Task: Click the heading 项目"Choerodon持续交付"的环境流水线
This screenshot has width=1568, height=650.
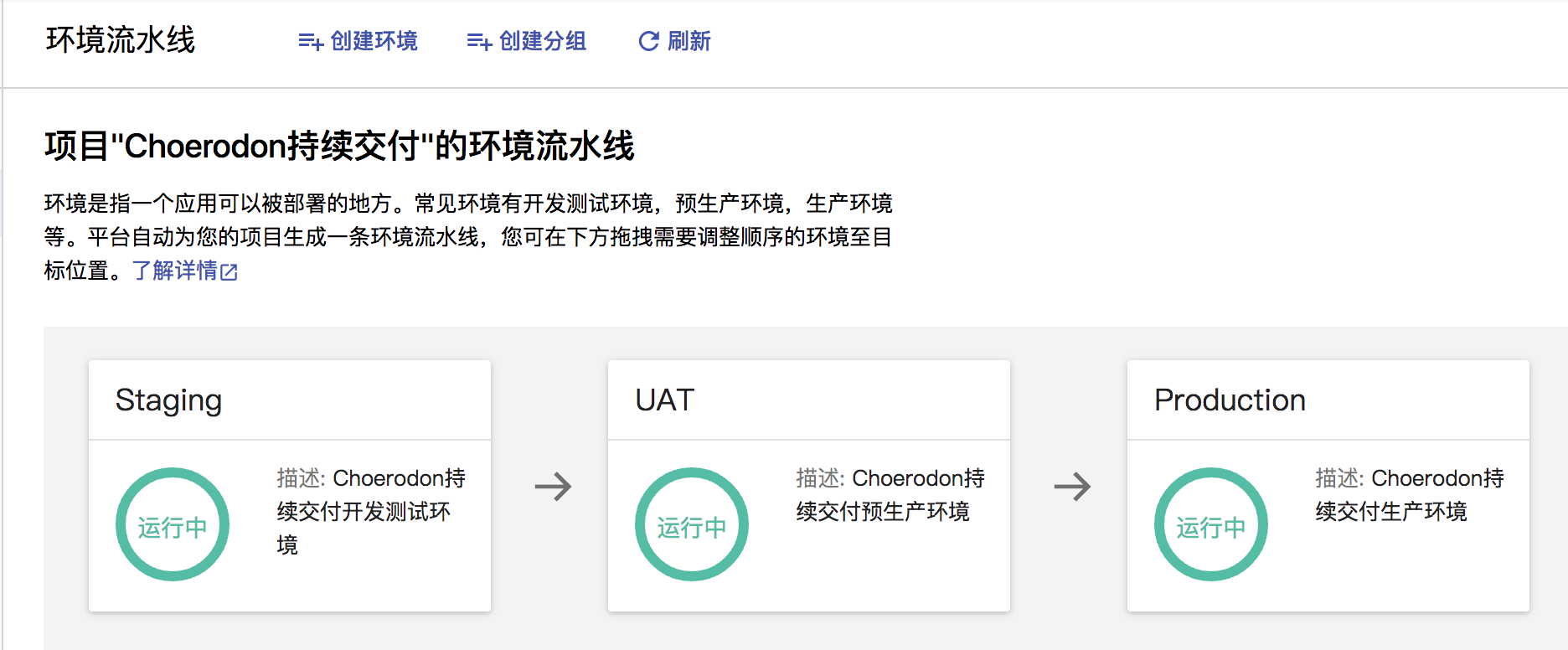Action: (339, 146)
